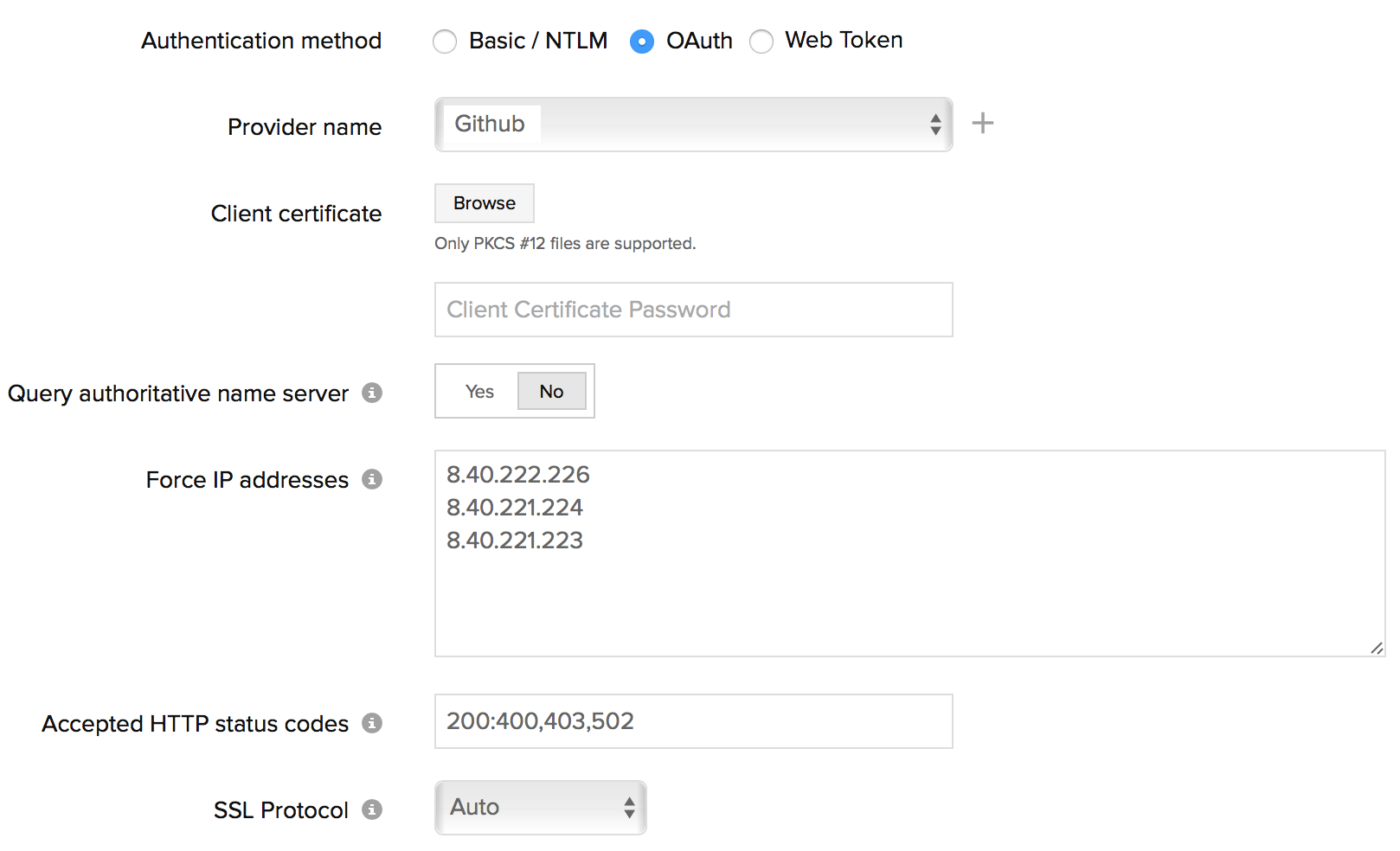Click the 8.40.221.224 IP address line
Viewport: 1400px width, 851px height.
(514, 508)
